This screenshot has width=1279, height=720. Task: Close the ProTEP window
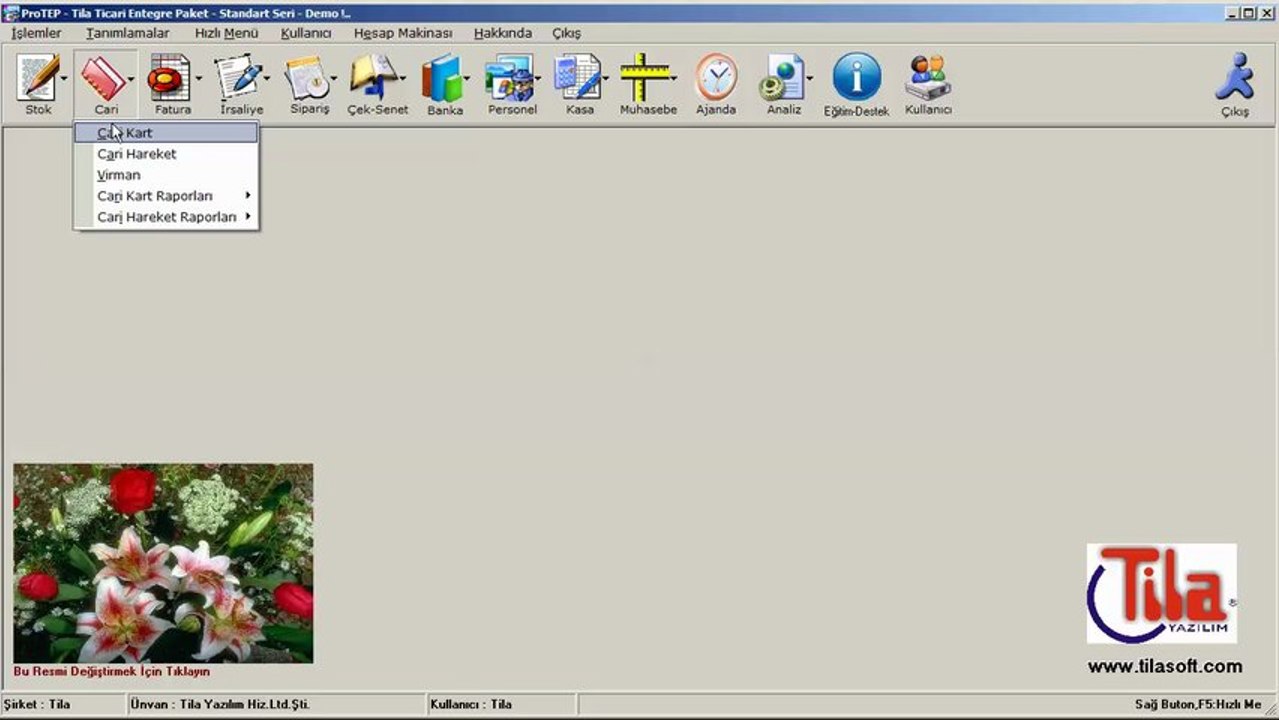1267,12
